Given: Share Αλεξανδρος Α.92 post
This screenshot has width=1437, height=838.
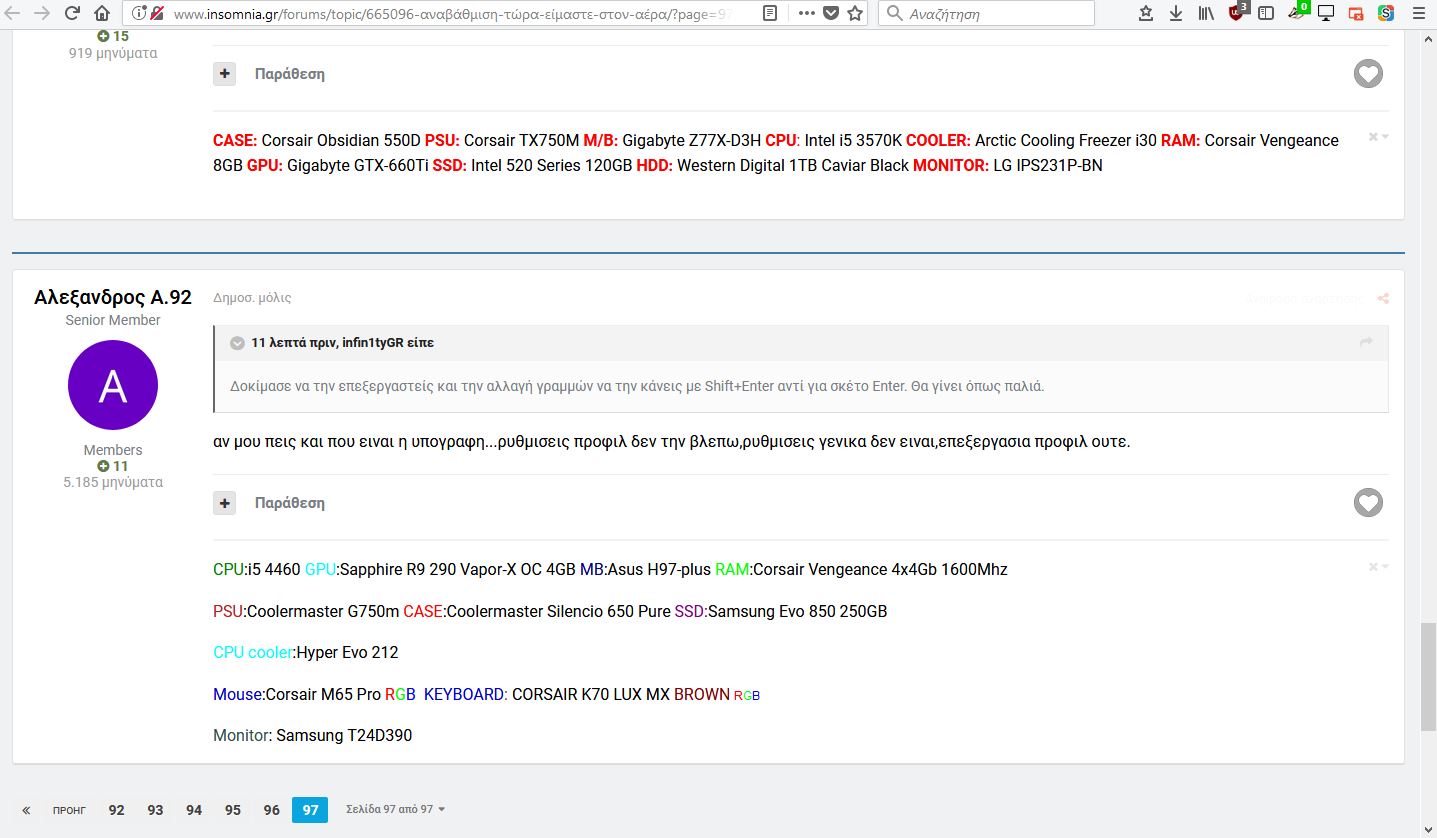Looking at the screenshot, I should pyautogui.click(x=1383, y=298).
